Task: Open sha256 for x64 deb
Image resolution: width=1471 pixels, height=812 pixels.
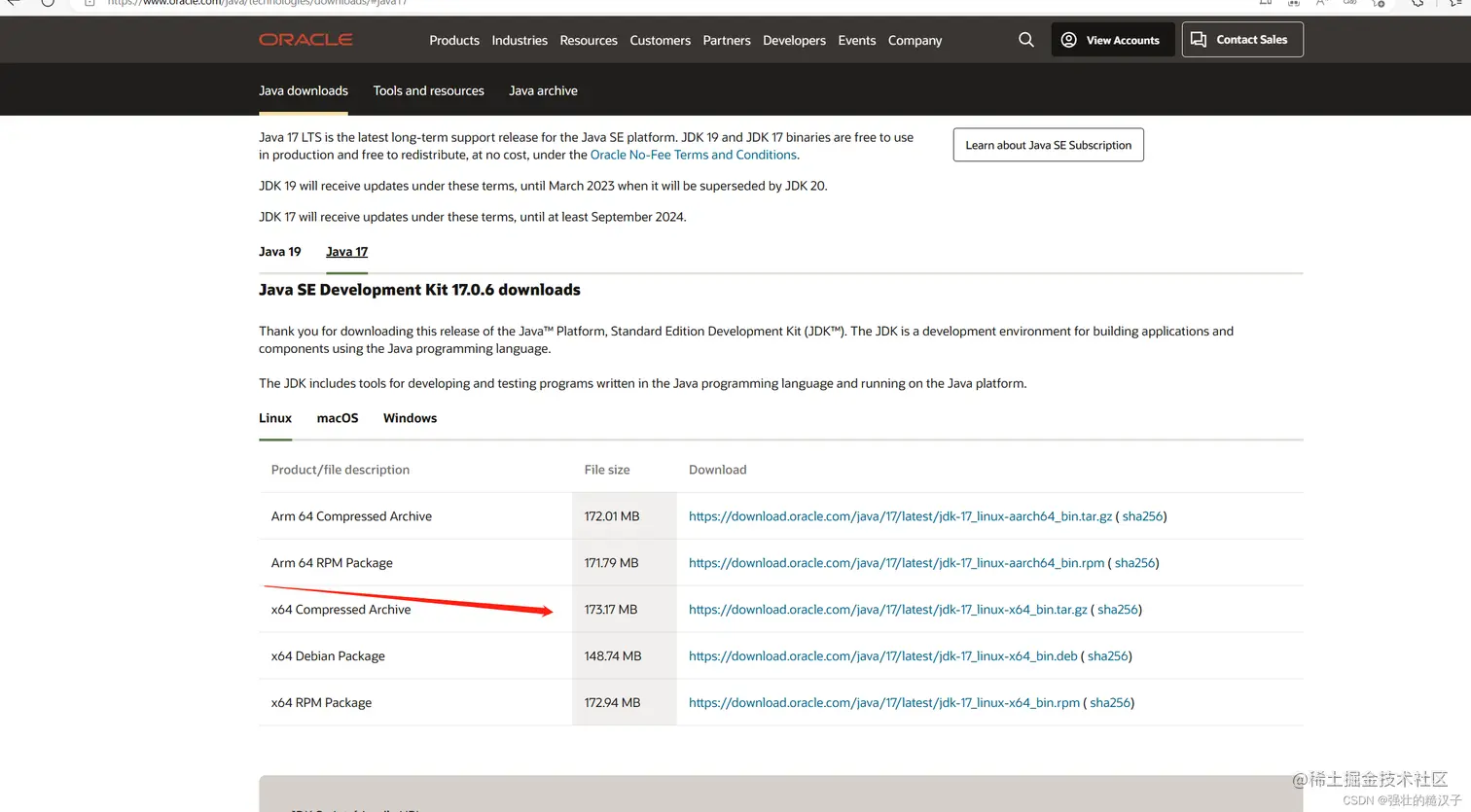Action: click(x=1108, y=656)
